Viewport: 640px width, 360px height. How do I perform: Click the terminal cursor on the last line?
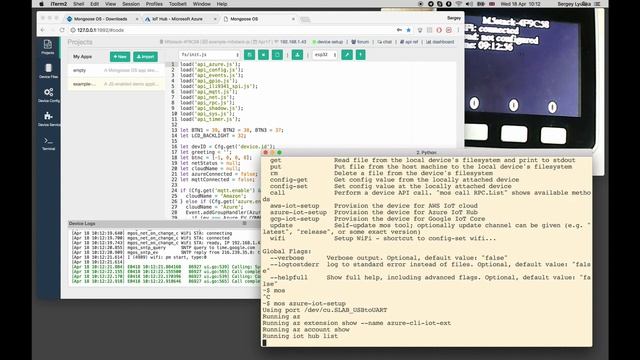pyautogui.click(x=264, y=343)
